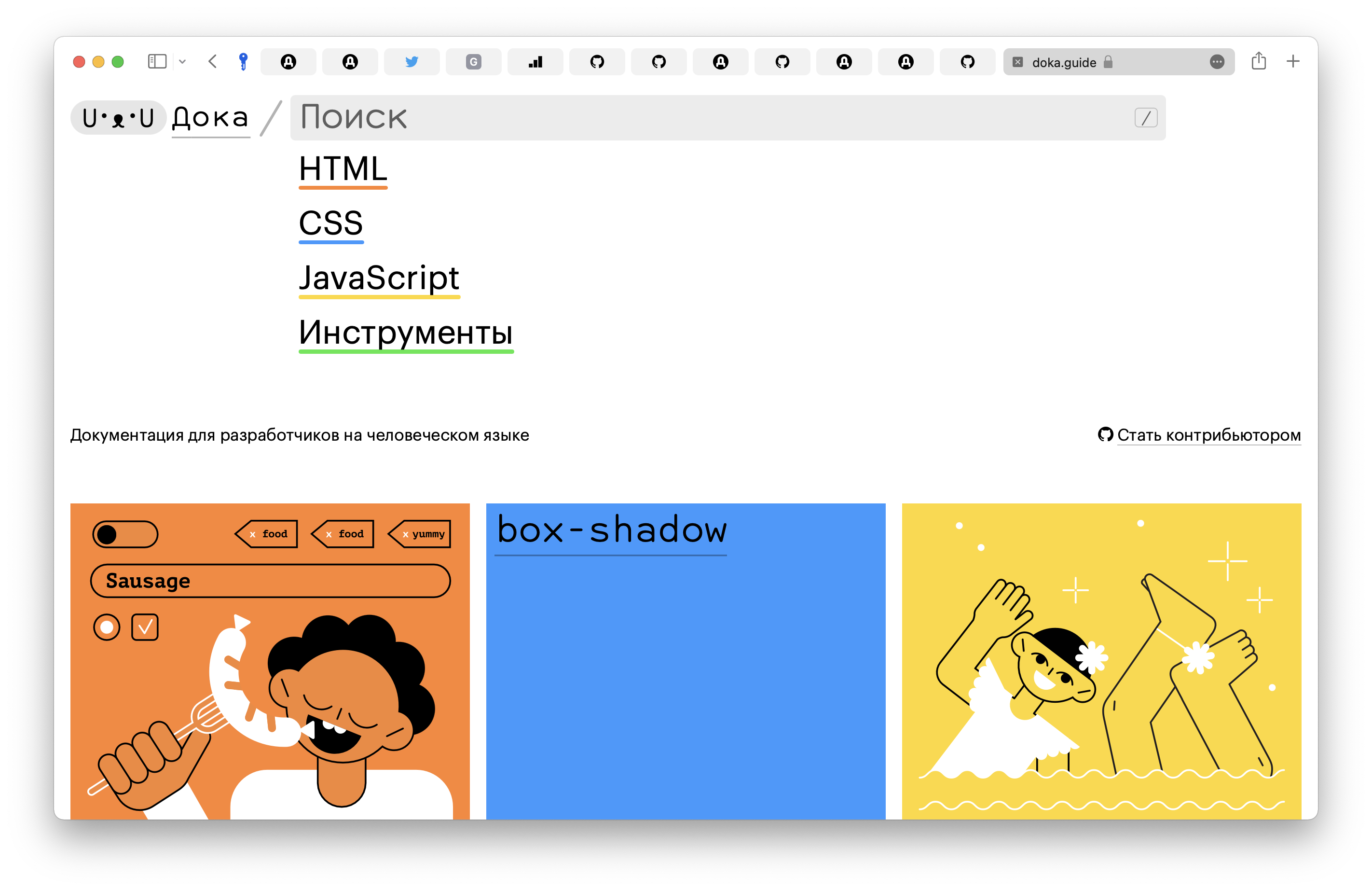Focus the Поиск search field
The height and width of the screenshot is (891, 1372).
(727, 118)
